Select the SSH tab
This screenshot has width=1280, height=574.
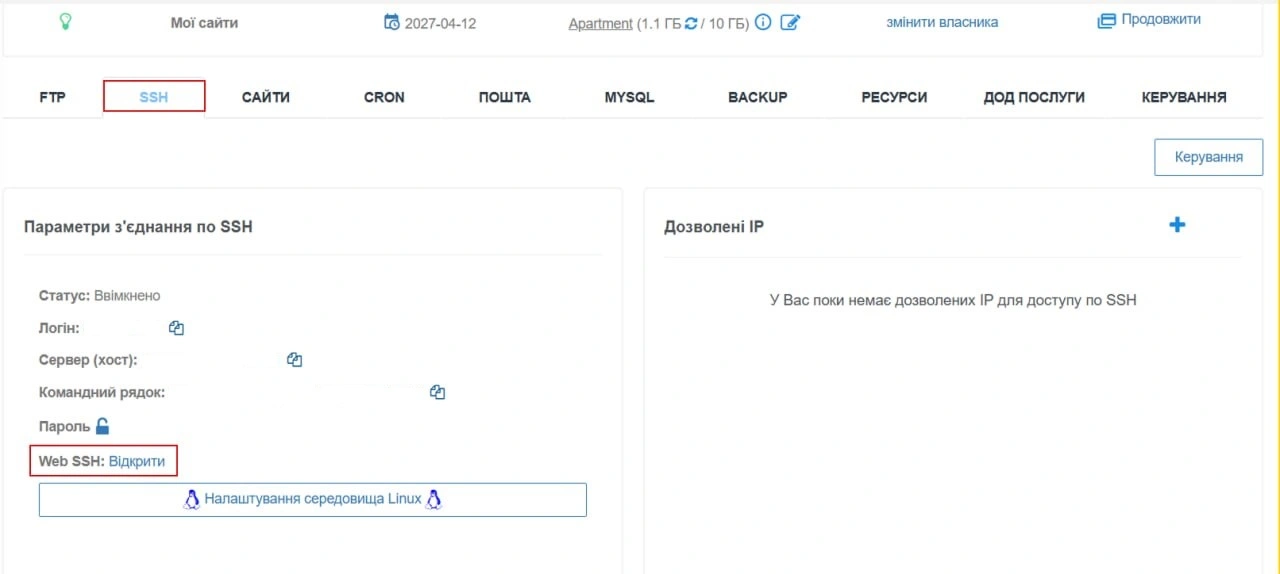[154, 97]
